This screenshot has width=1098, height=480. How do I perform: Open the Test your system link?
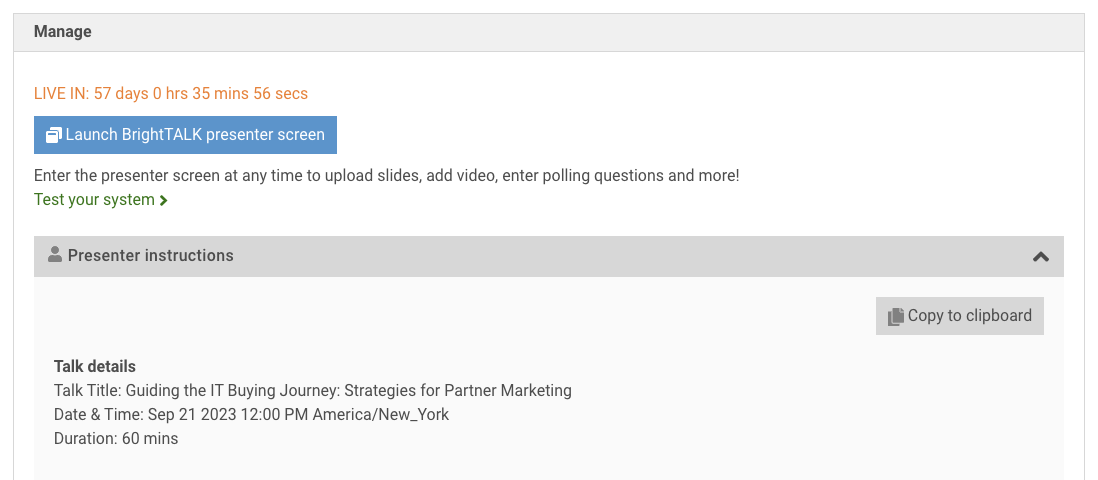[94, 200]
